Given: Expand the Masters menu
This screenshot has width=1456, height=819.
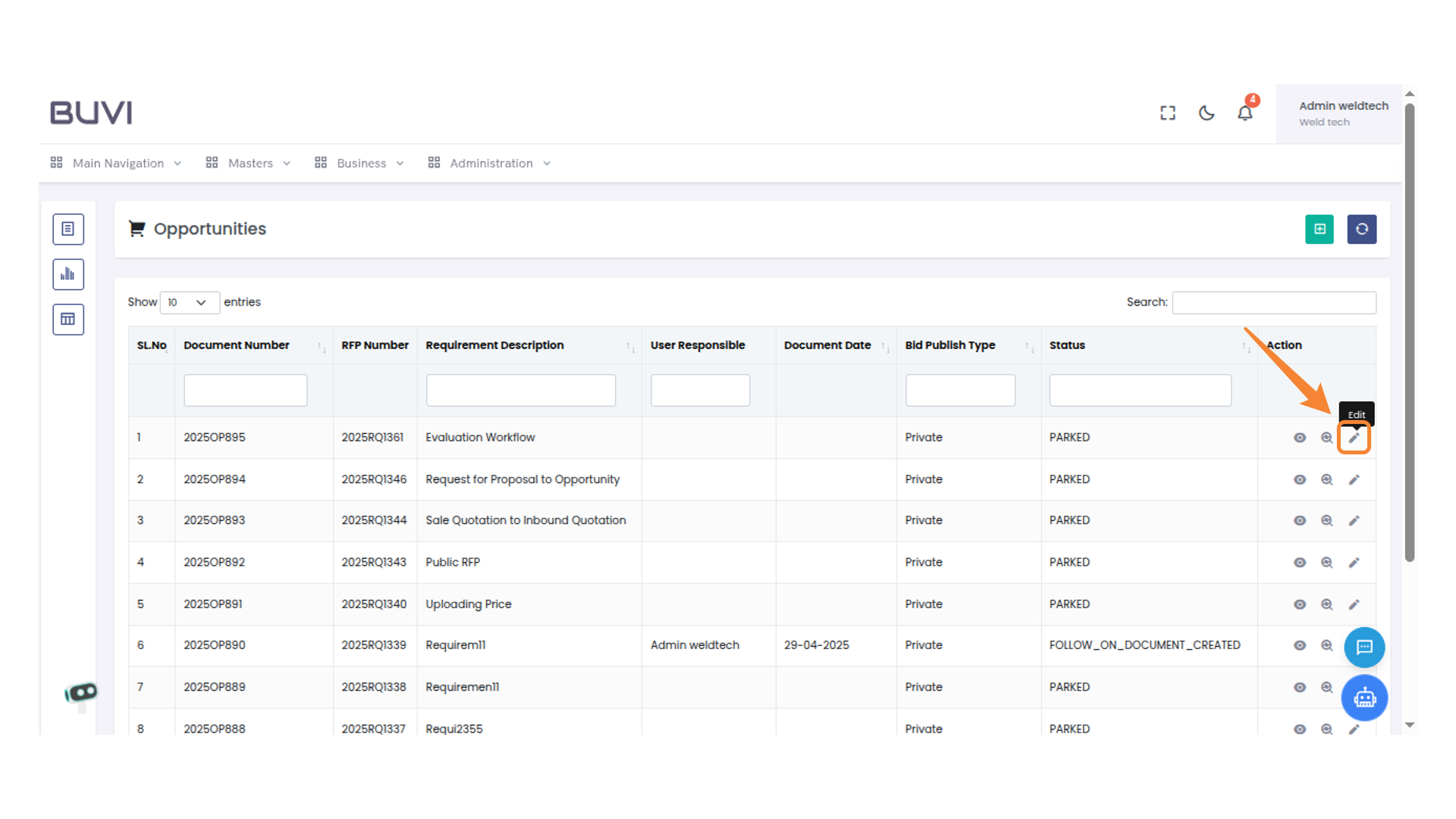Looking at the screenshot, I should [x=249, y=163].
